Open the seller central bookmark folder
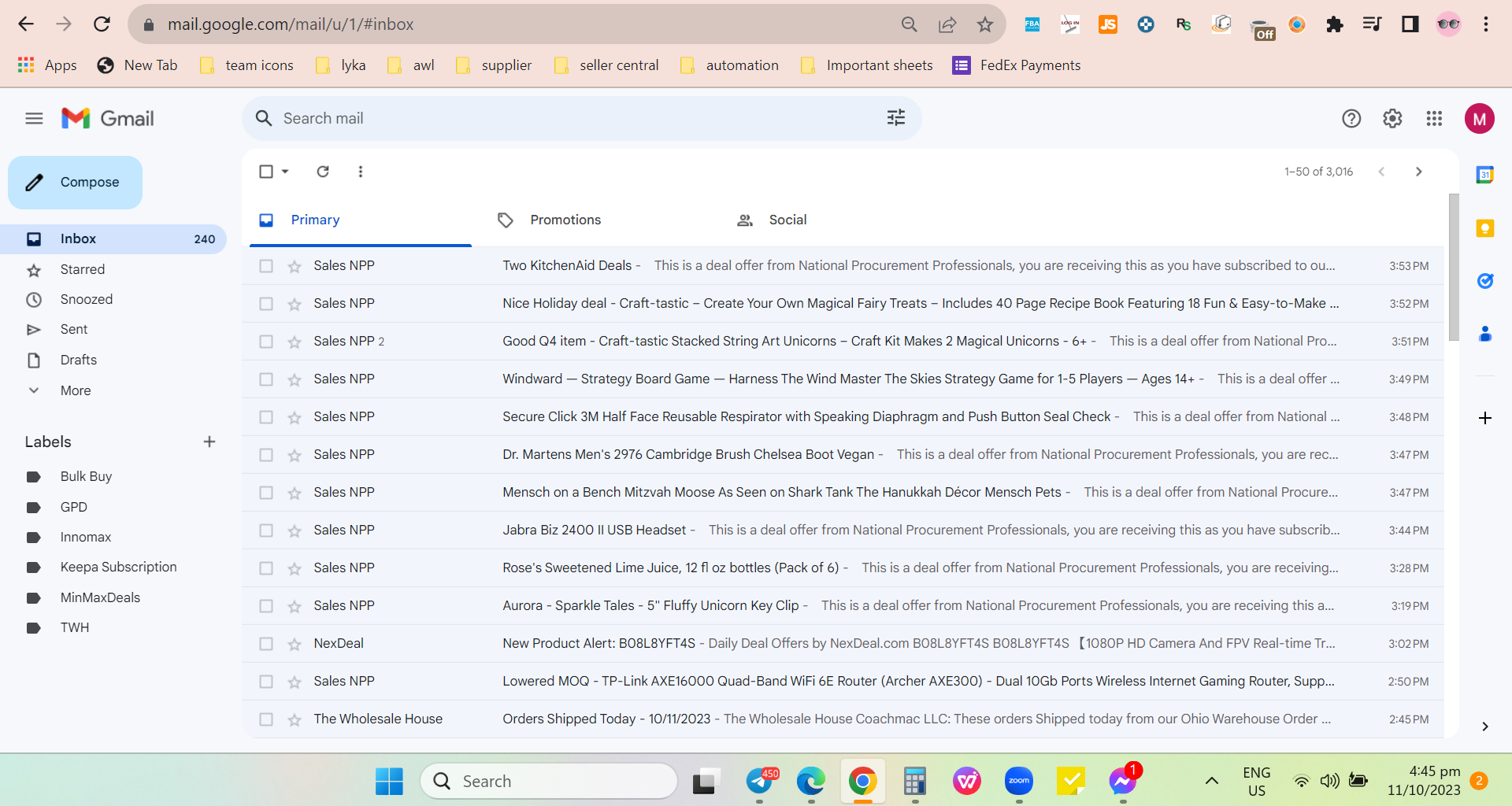This screenshot has width=1512, height=806. tap(606, 65)
